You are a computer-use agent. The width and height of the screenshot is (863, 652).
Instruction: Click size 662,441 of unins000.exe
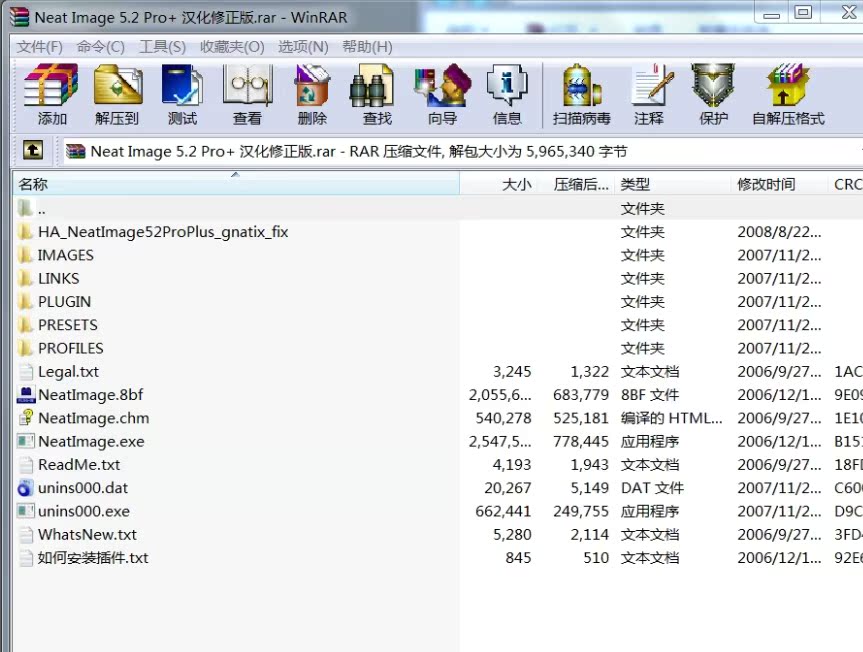pyautogui.click(x=503, y=511)
